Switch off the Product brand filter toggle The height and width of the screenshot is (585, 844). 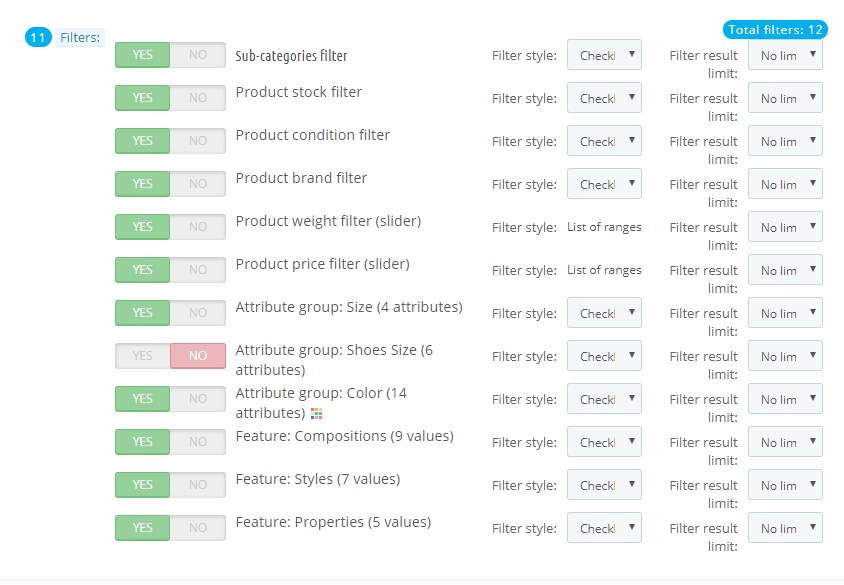pos(197,184)
